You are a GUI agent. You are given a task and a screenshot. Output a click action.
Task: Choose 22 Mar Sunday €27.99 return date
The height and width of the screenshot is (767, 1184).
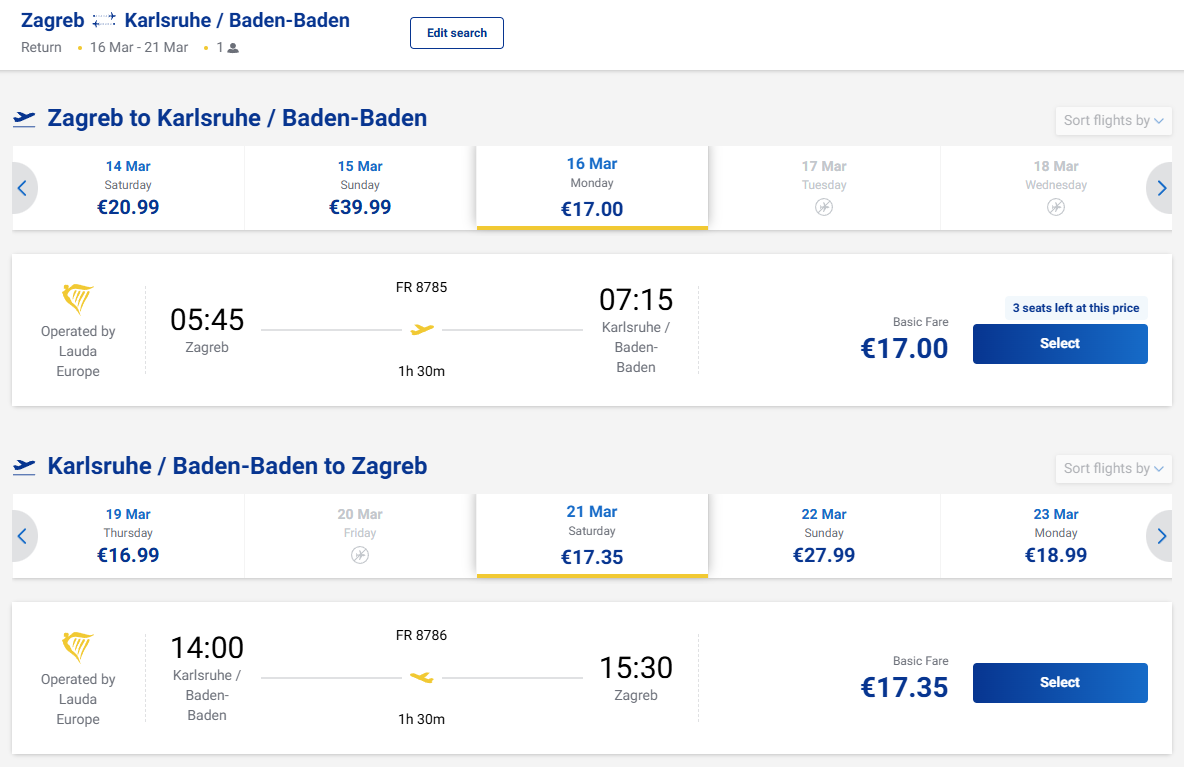[824, 536]
